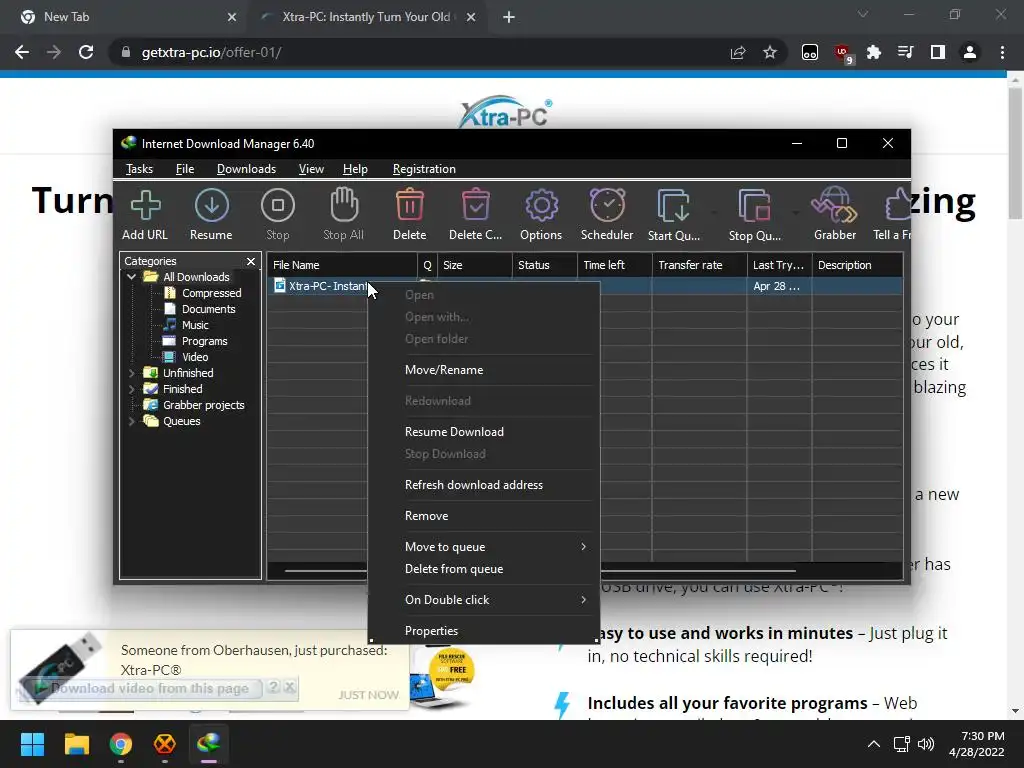Sort by Transfer rate column header

pyautogui.click(x=699, y=265)
